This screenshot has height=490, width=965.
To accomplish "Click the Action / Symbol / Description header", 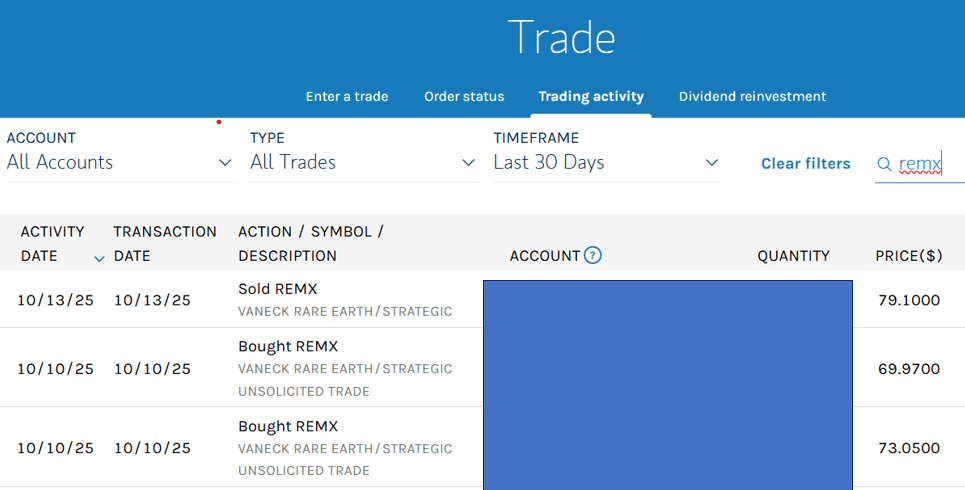I will (x=311, y=244).
